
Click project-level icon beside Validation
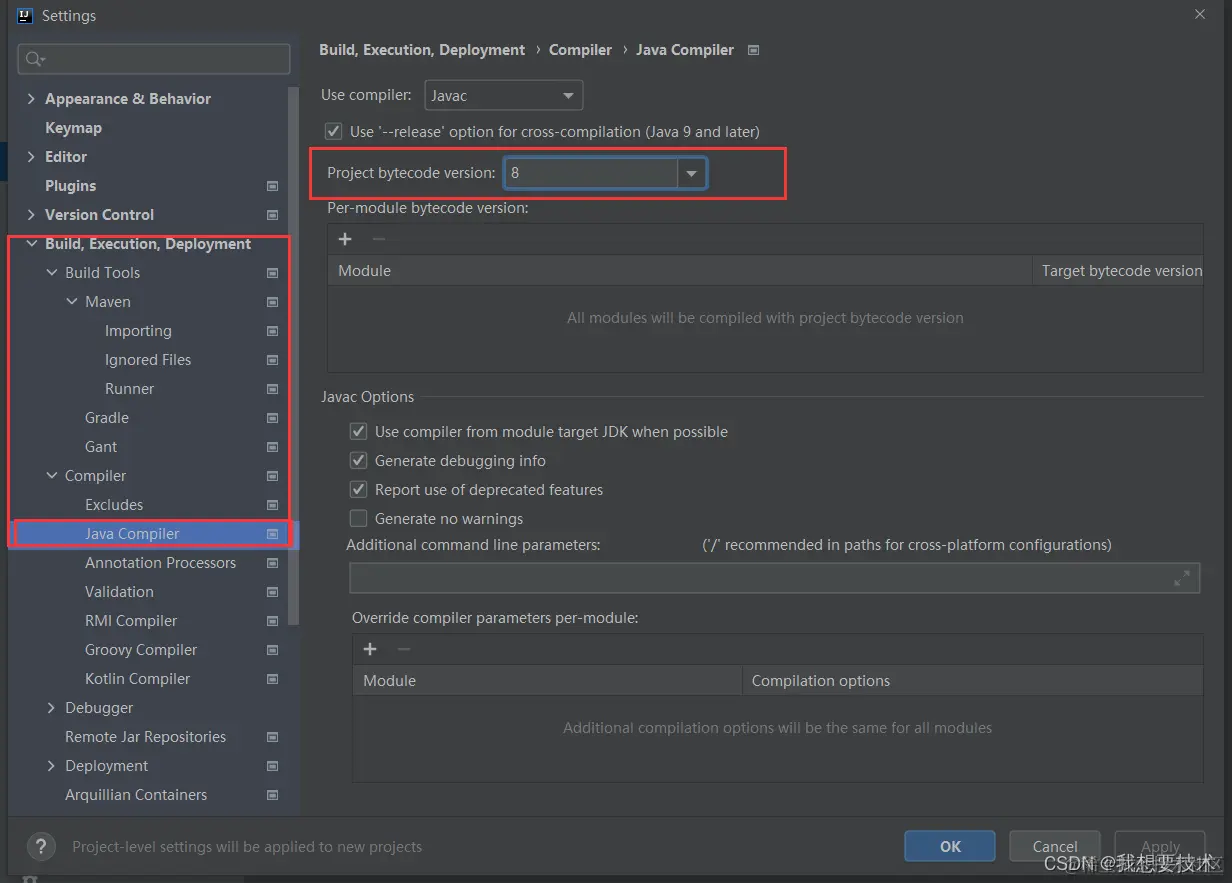272,592
